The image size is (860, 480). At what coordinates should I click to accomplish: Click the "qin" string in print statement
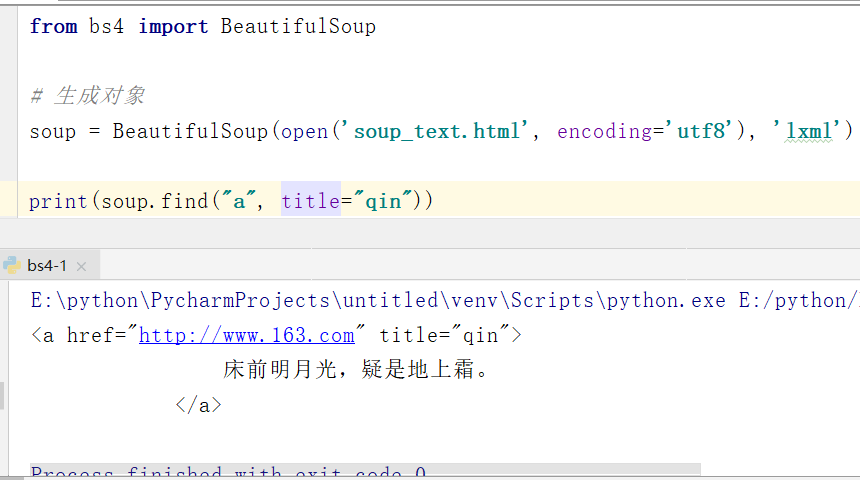click(383, 201)
